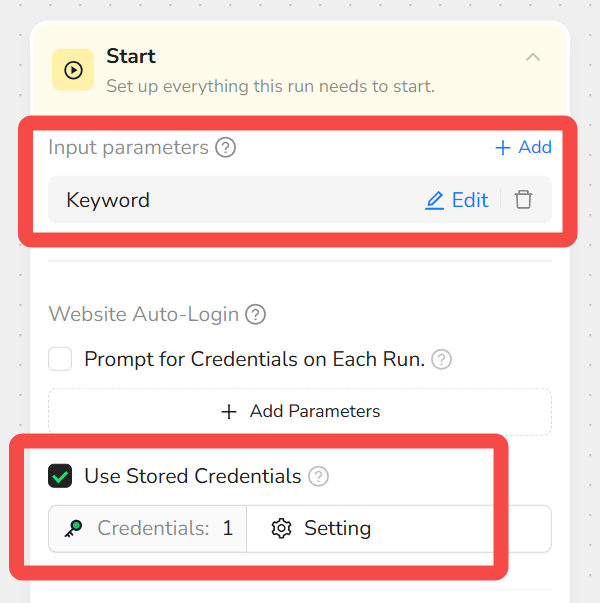Viewport: 600px width, 603px height.
Task: Show help tooltip icon for Prompt for Credentials
Action: click(441, 359)
